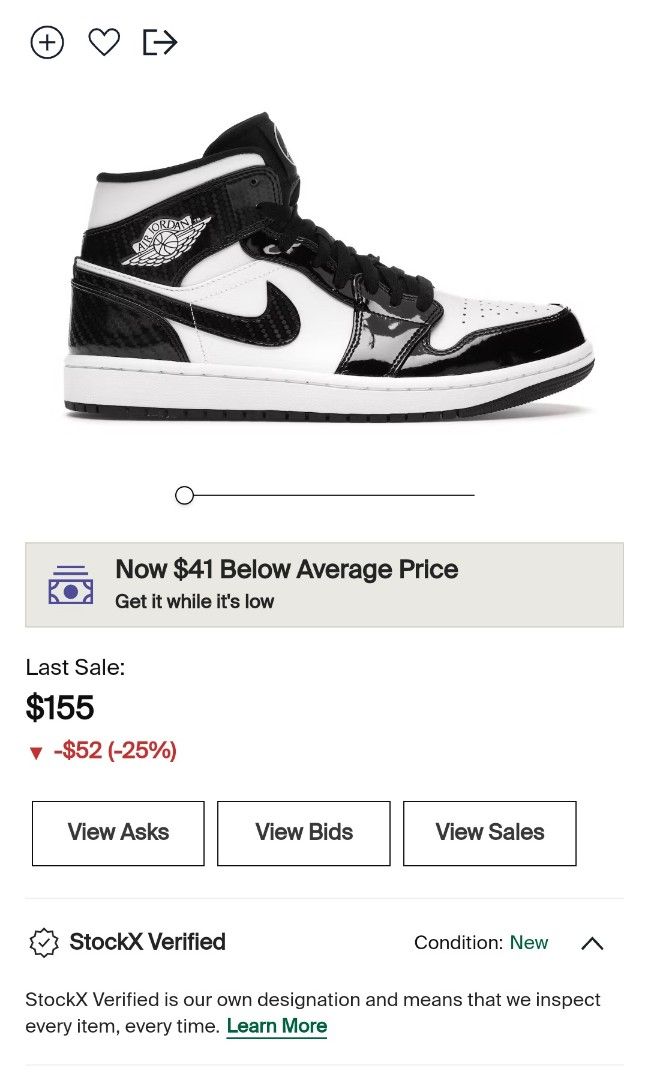View Asks for this Jordan 1
Image resolution: width=648 pixels, height=1080 pixels.
[117, 832]
